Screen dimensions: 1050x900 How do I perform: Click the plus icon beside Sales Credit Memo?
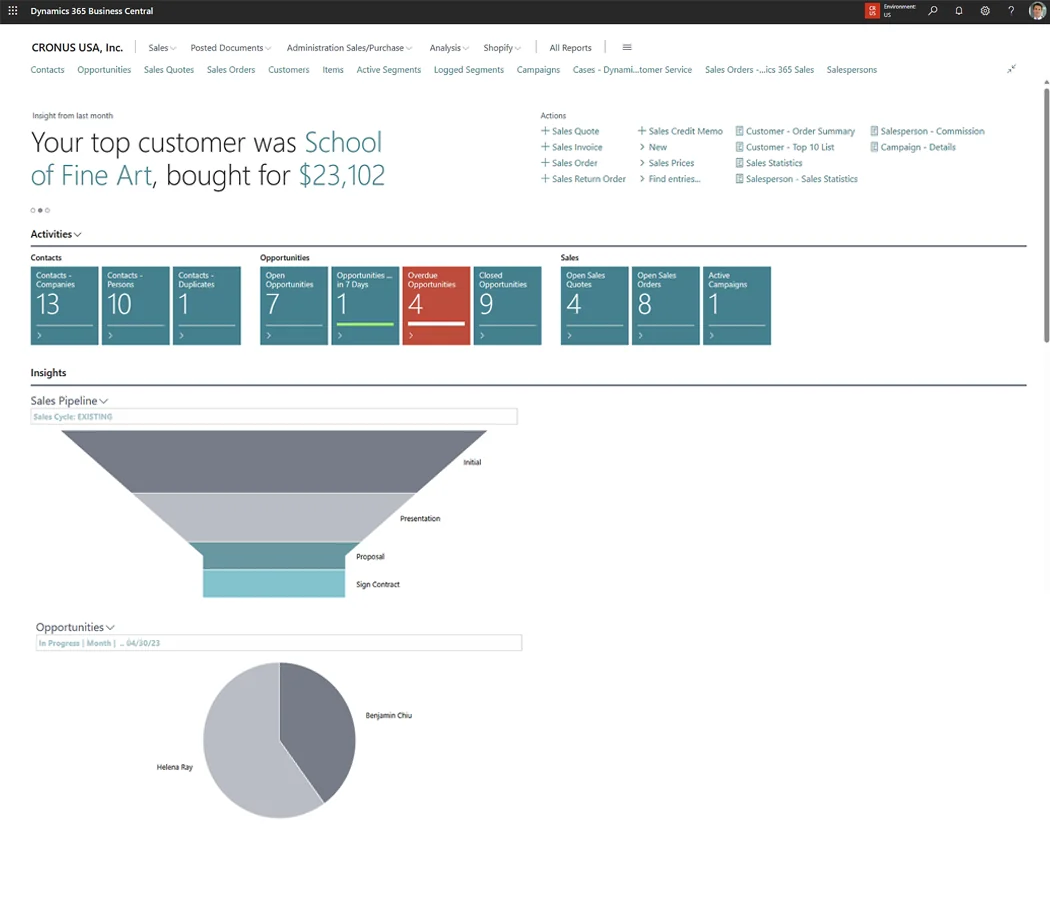pos(642,131)
